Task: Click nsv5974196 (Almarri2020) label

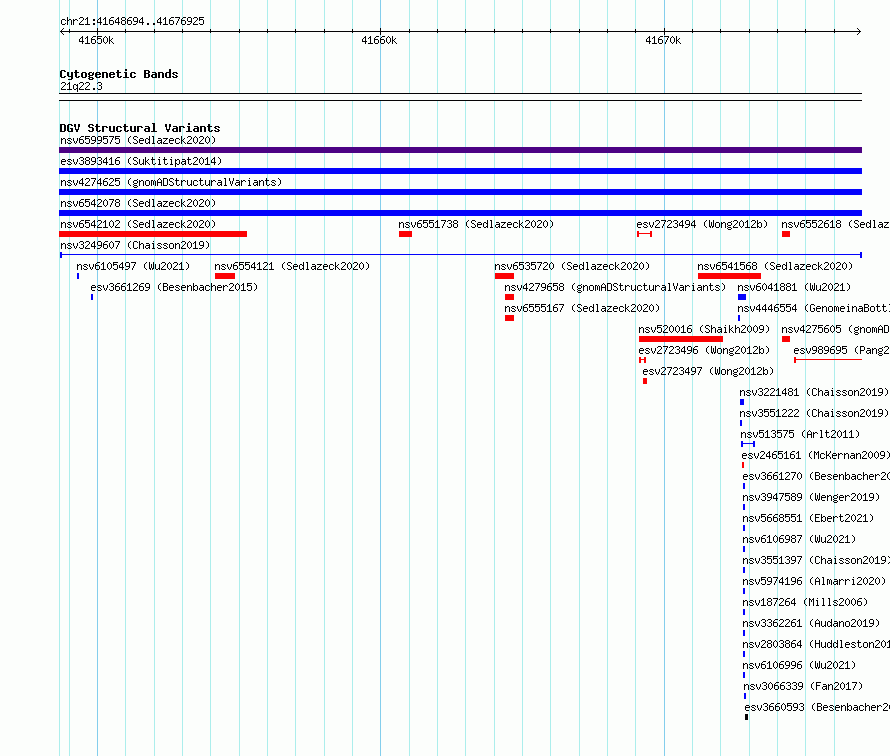Action: (814, 581)
